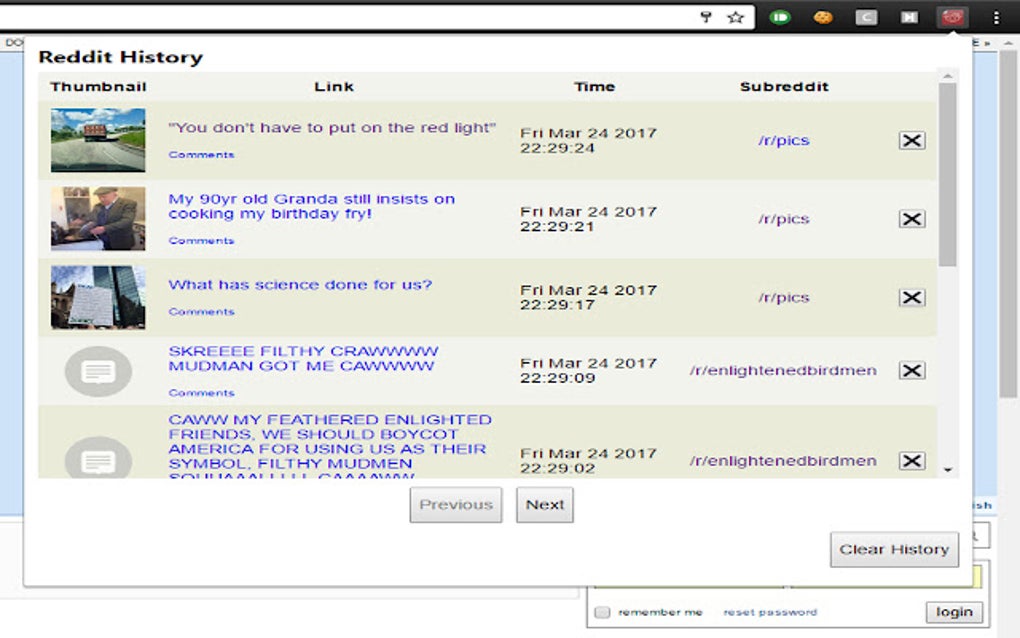Click the science post thumbnail image
The height and width of the screenshot is (638, 1020).
click(97, 297)
